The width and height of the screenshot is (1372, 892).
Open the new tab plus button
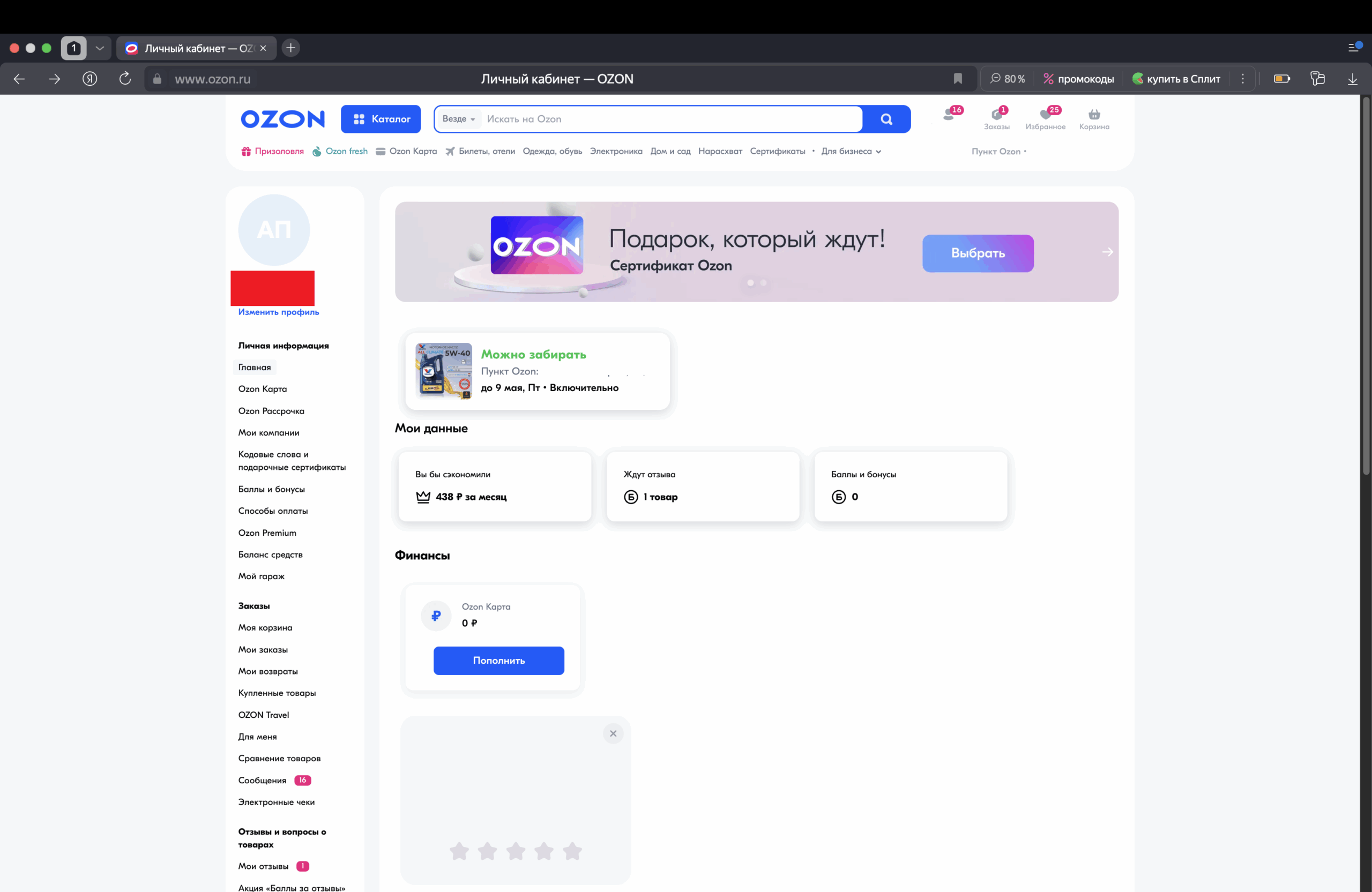291,48
